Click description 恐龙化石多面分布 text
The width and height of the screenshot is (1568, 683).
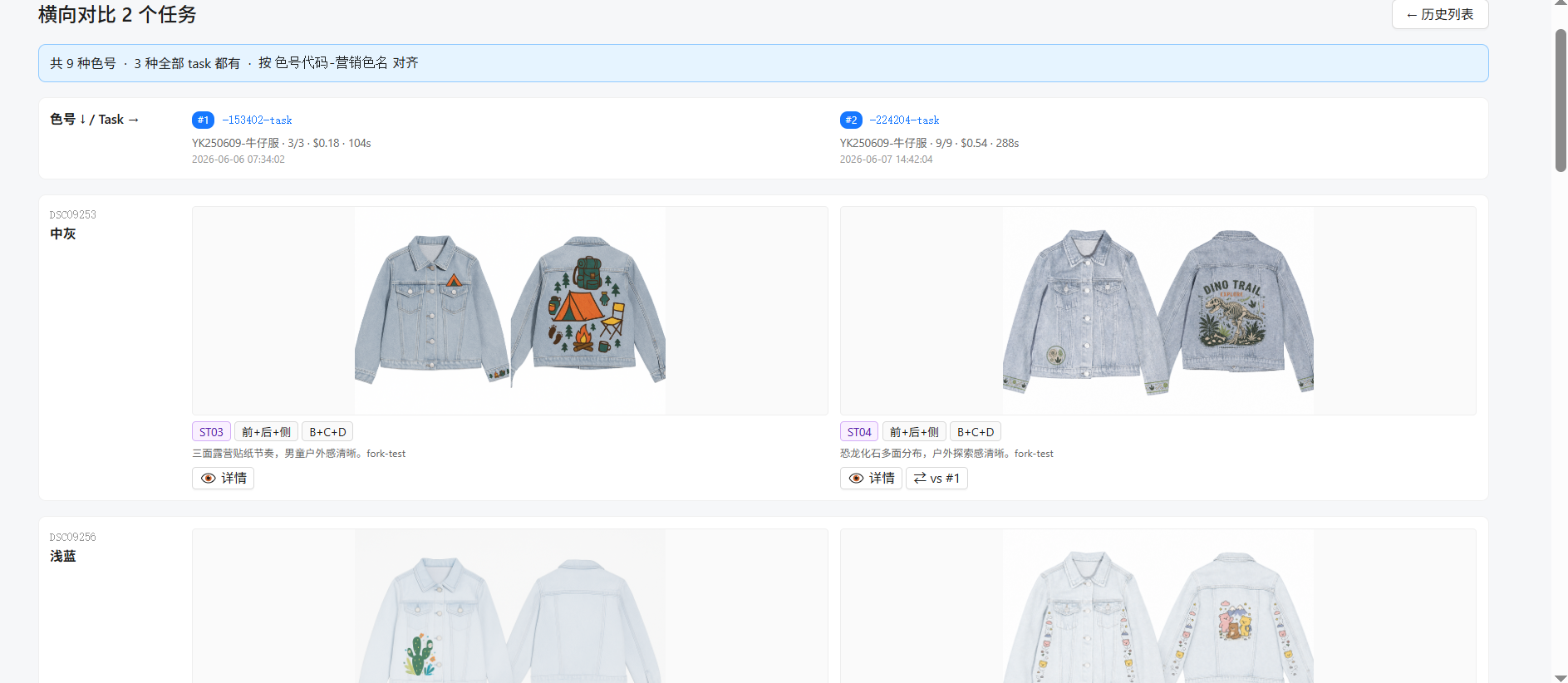coord(946,454)
